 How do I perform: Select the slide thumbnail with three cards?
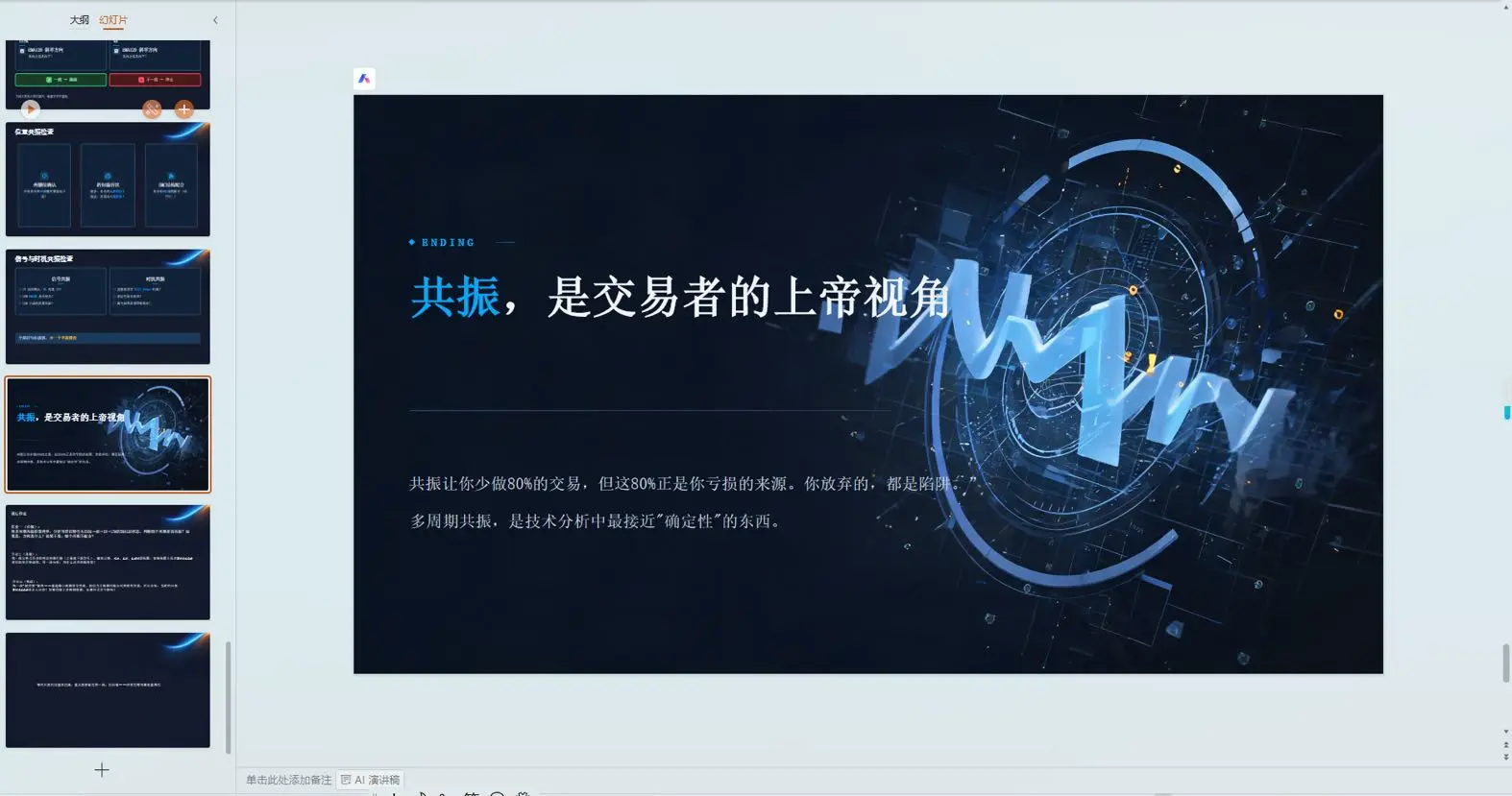pos(108,180)
